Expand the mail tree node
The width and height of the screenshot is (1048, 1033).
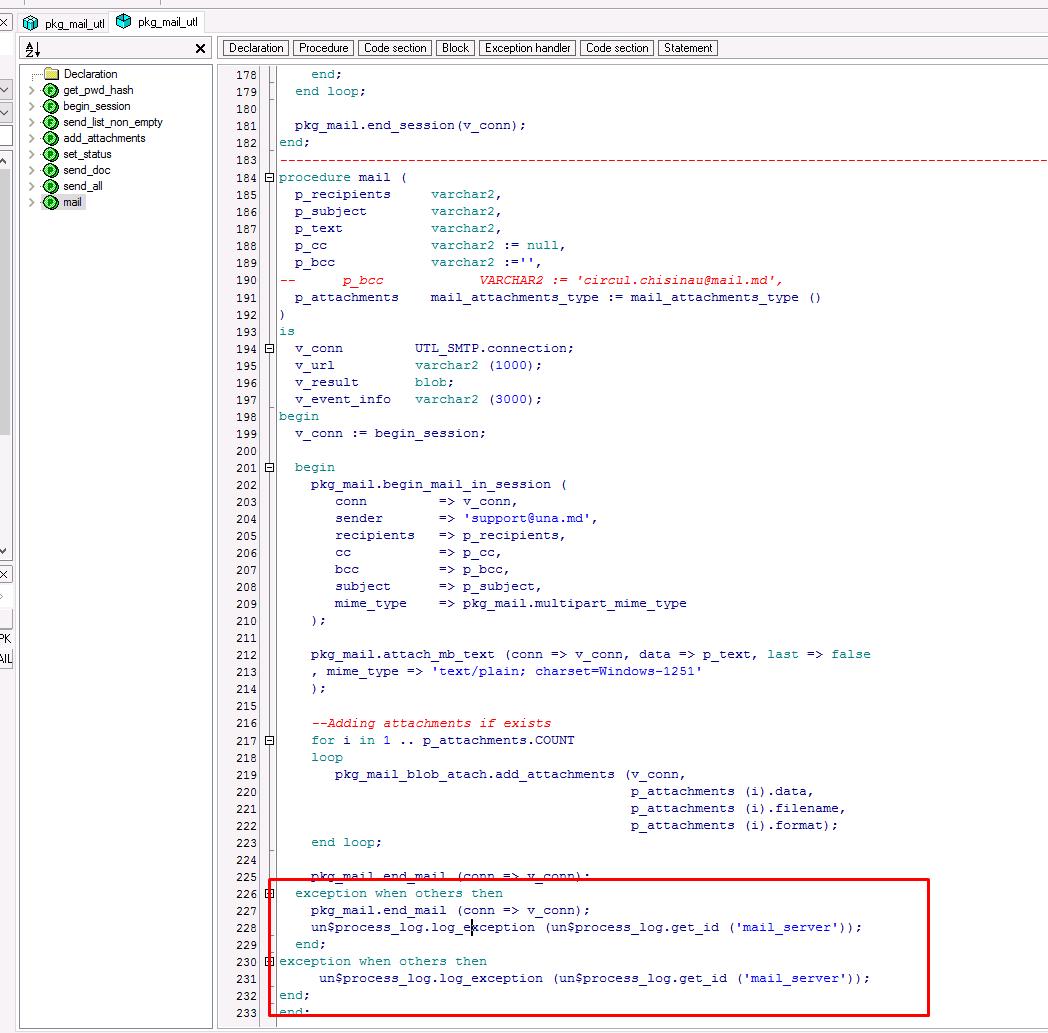pyautogui.click(x=31, y=202)
